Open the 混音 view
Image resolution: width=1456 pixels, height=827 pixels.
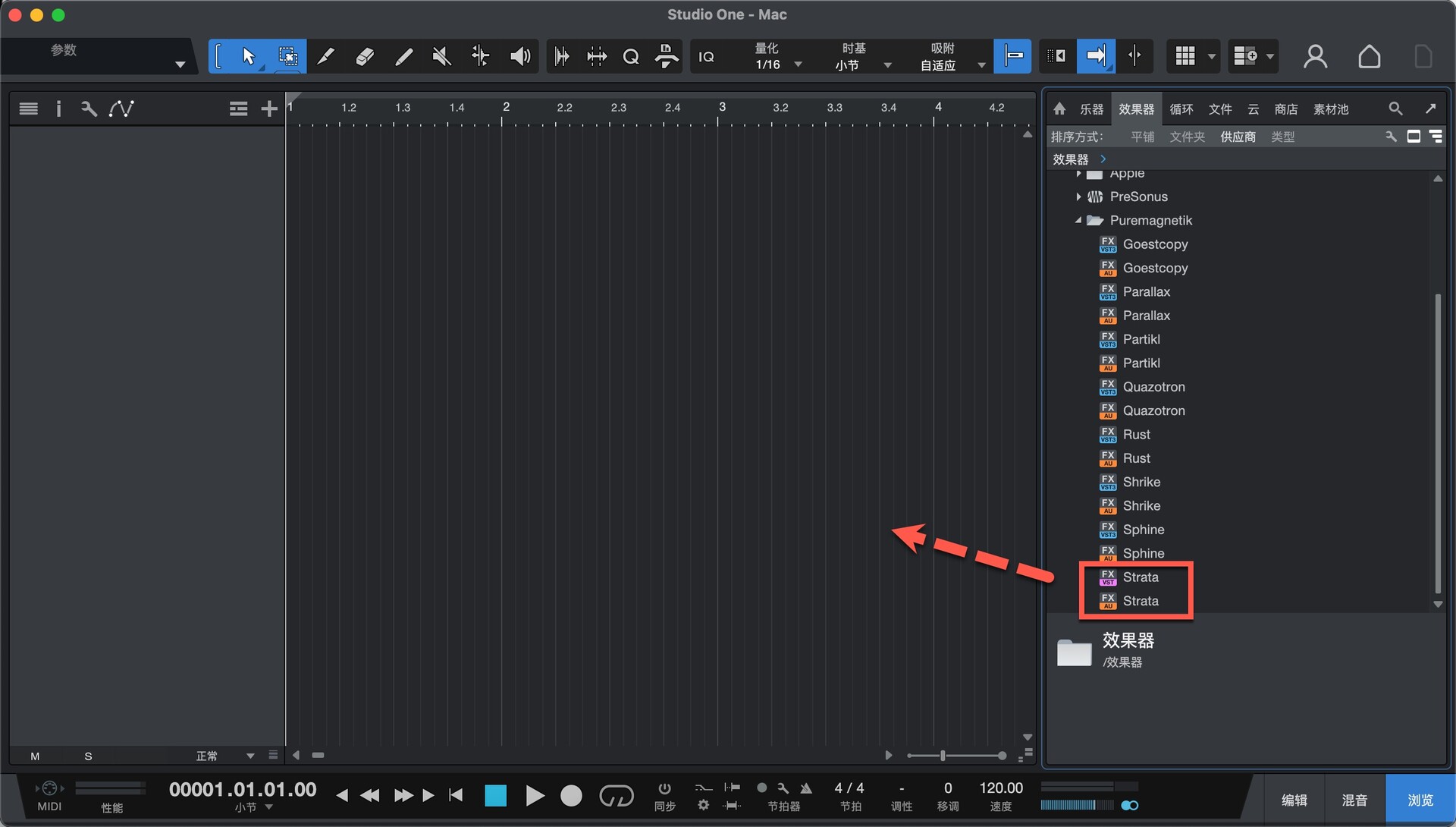point(1354,800)
